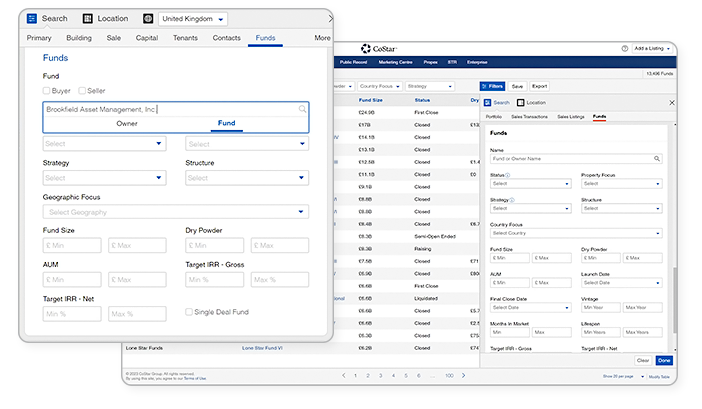Screen dimensions: 702x409
Task: Click the globe icon beside United Kingdom
Action: click(x=149, y=18)
